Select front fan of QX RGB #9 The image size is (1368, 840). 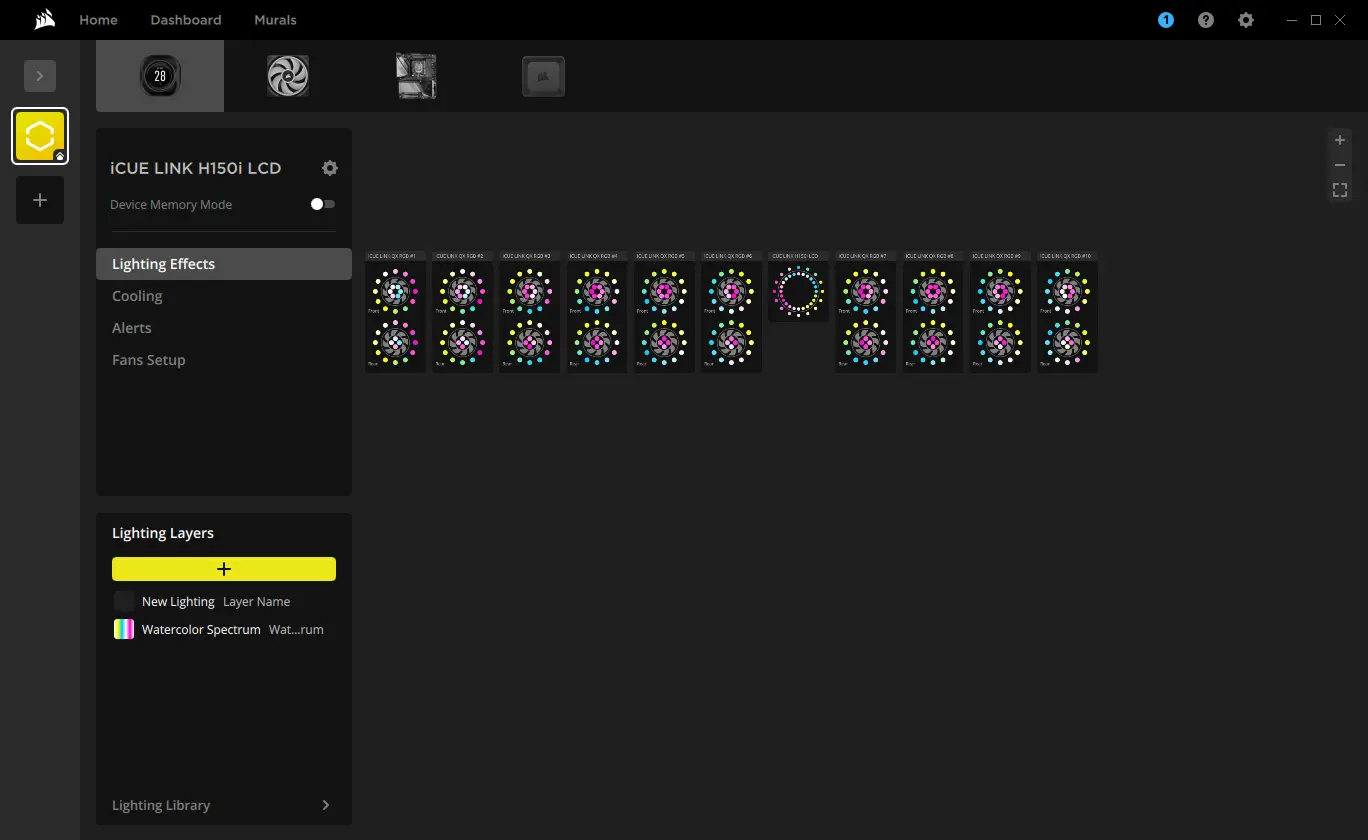pos(1000,292)
